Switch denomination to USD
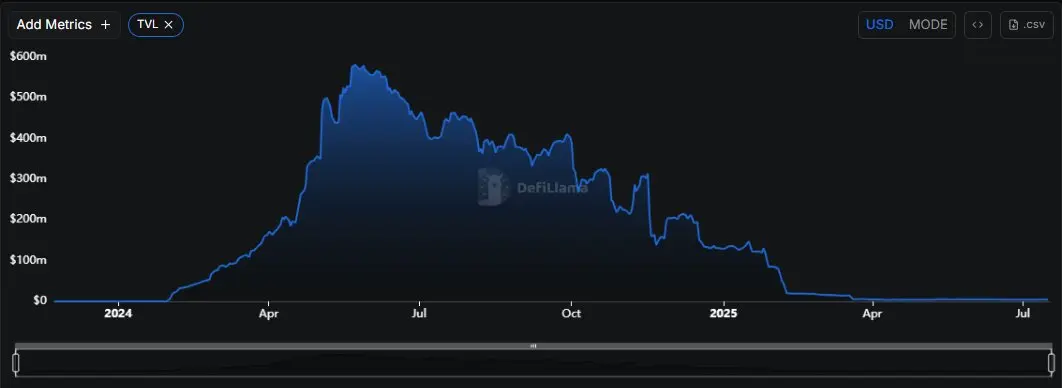Viewport: 1062px width, 388px height. 880,24
